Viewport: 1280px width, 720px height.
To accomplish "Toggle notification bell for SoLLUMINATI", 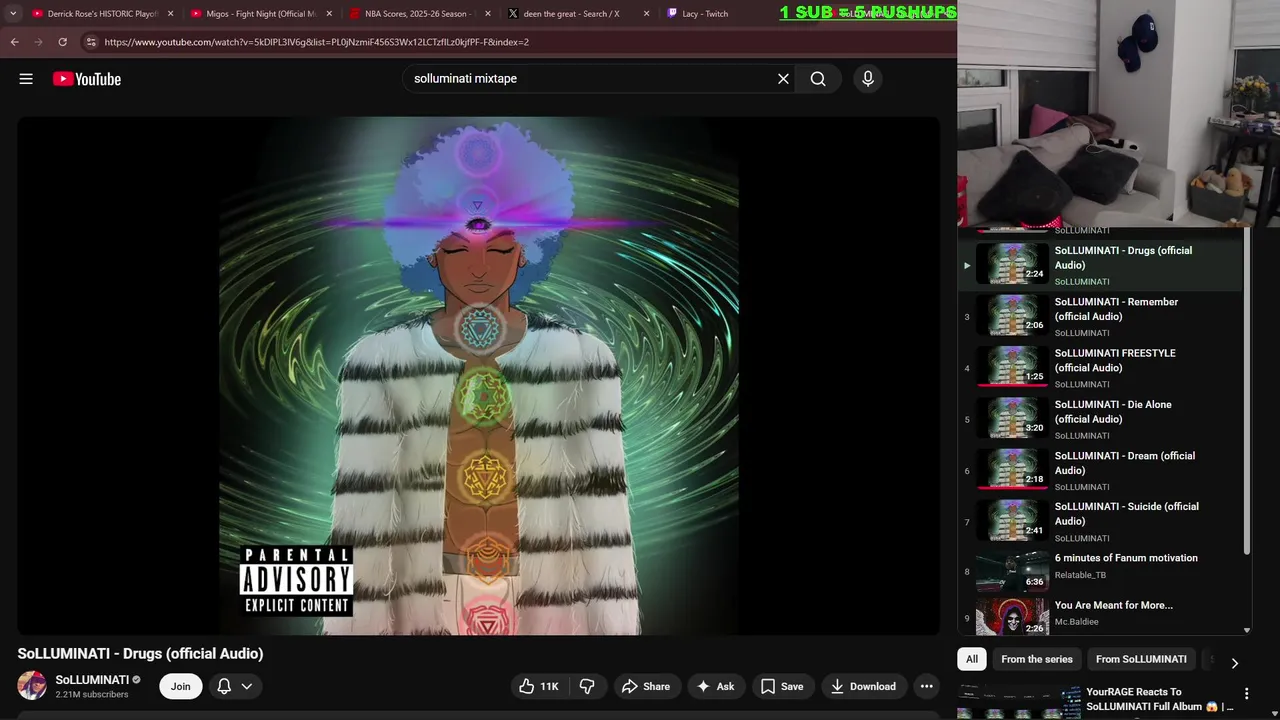I will point(224,686).
